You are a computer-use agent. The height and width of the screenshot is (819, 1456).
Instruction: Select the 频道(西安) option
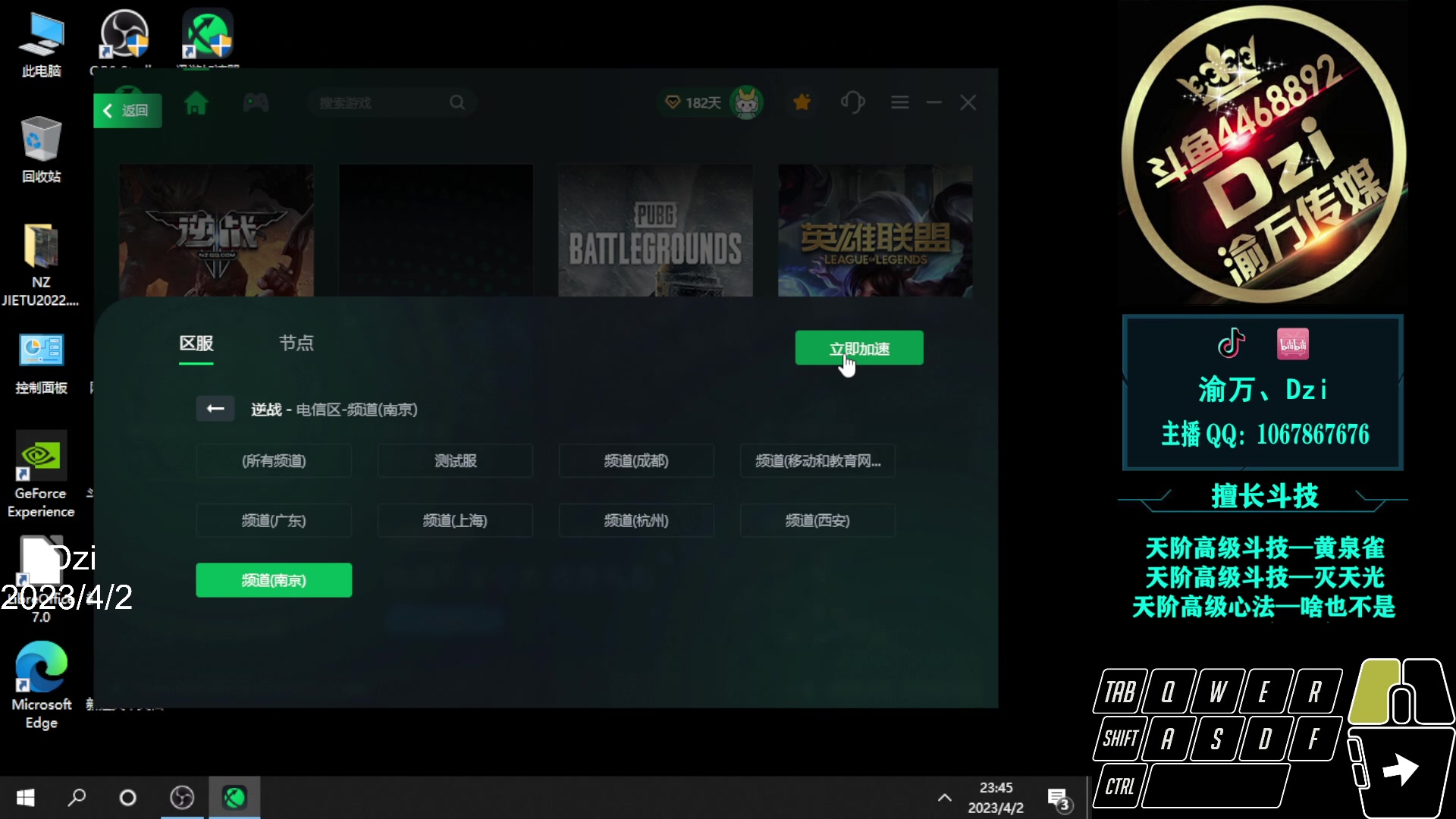(817, 521)
